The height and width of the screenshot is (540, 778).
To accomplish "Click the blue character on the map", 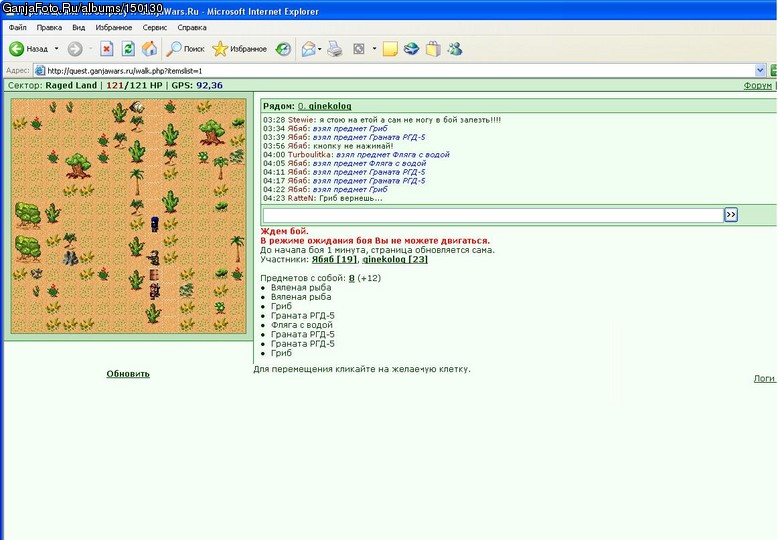I will (155, 224).
